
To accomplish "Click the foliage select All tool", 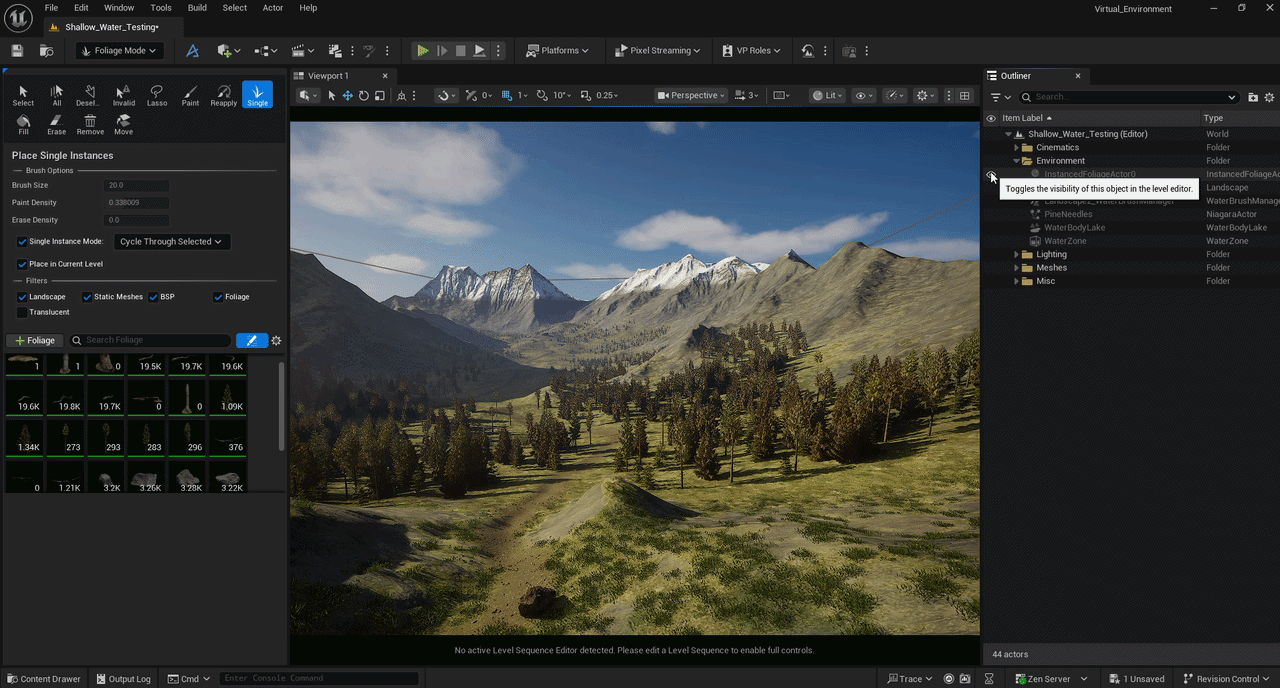I will tap(57, 95).
